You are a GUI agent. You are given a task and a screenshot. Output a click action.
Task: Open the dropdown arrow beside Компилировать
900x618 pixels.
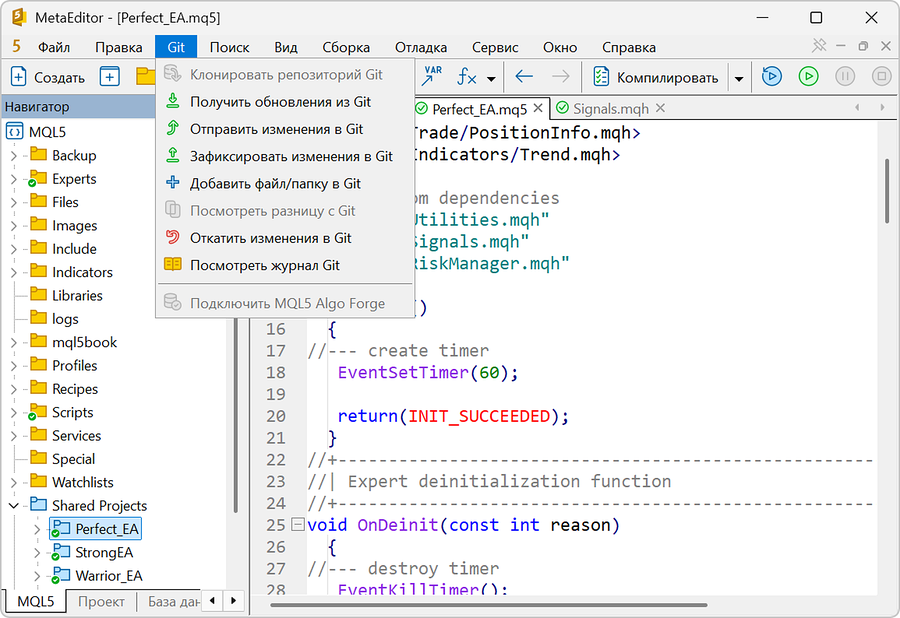(739, 79)
